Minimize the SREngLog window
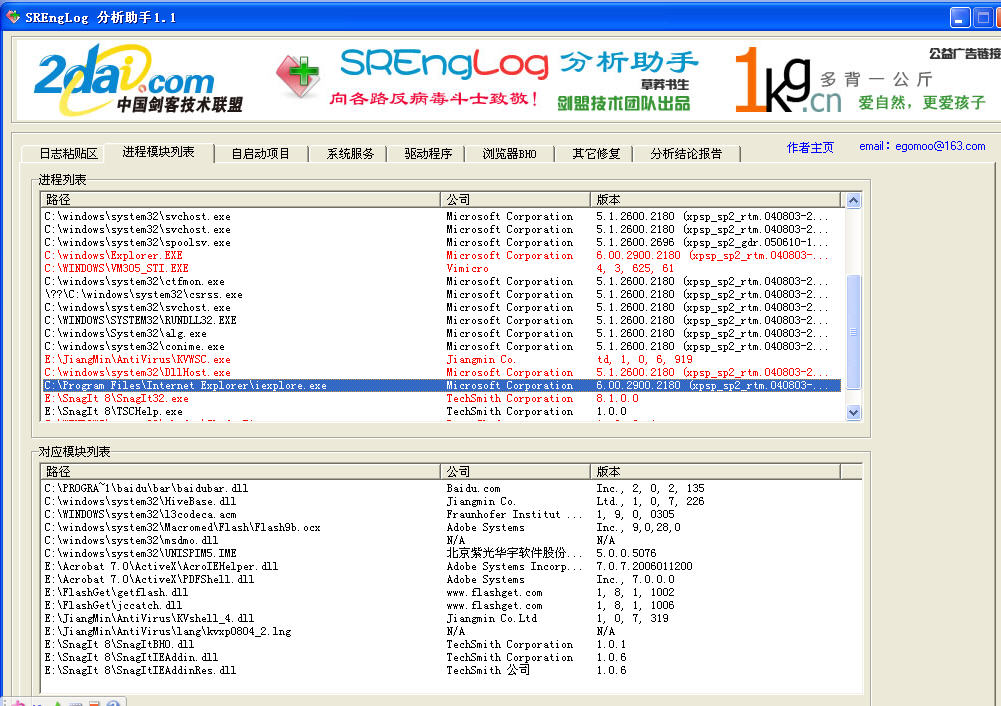1001x706 pixels. pyautogui.click(x=960, y=17)
